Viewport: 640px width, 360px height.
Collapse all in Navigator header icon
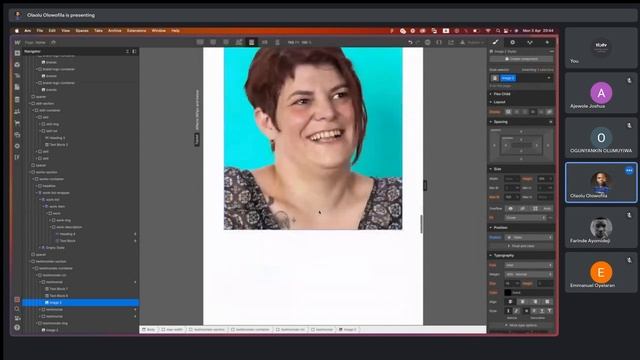pos(127,51)
